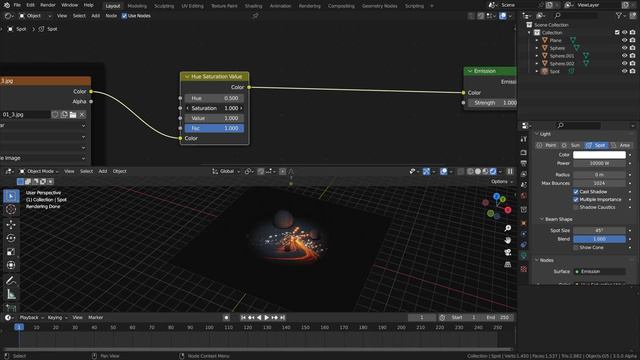Expand the Sphere object tree row
The width and height of the screenshot is (640, 360).
click(537, 48)
